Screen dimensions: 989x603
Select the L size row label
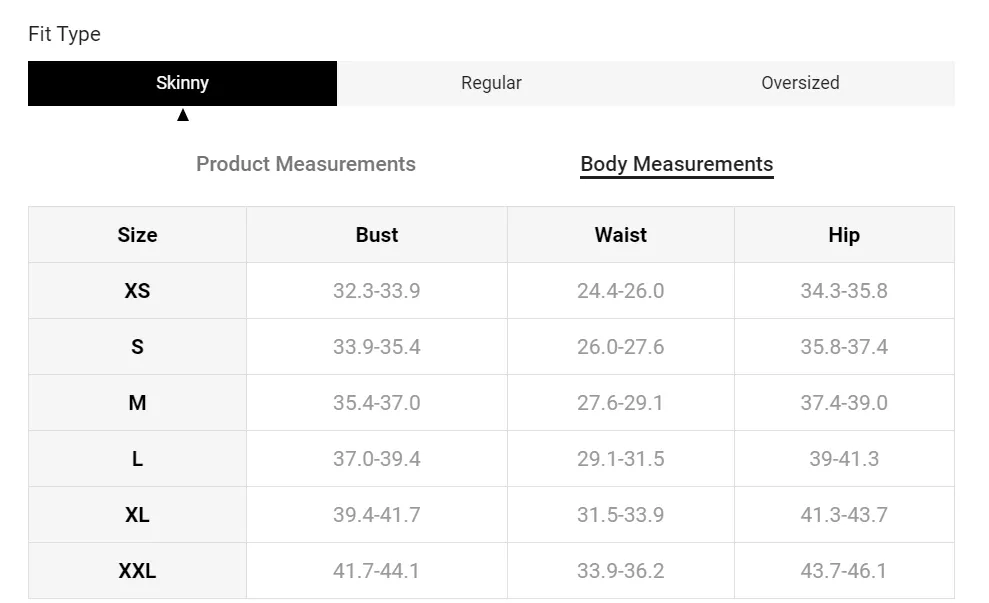138,459
